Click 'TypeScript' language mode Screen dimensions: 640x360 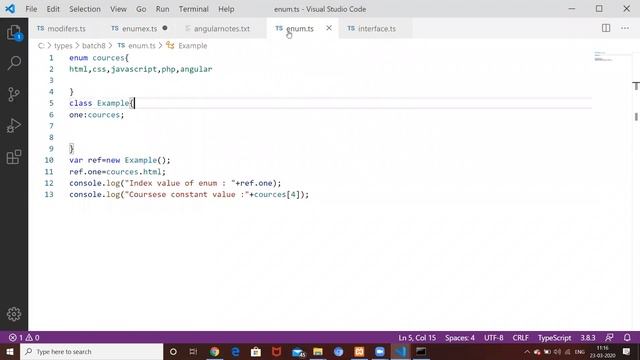click(x=554, y=338)
